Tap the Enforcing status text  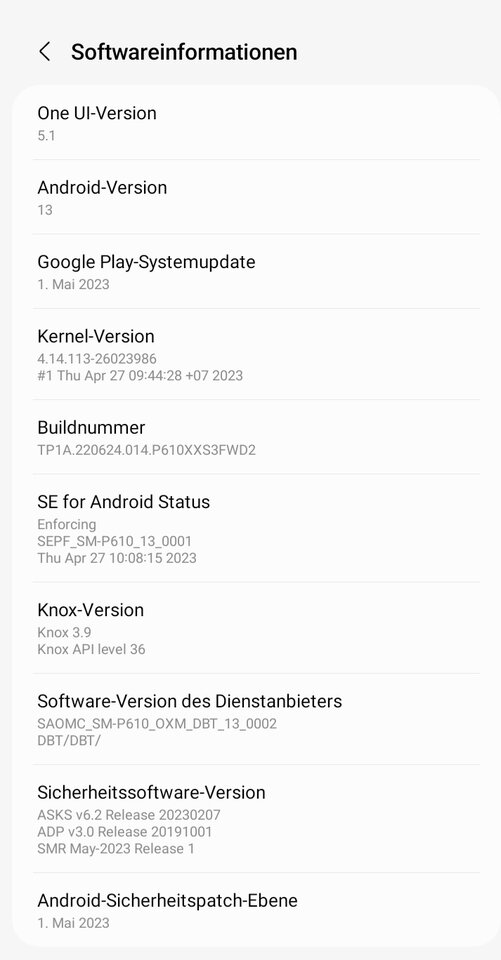tap(67, 525)
